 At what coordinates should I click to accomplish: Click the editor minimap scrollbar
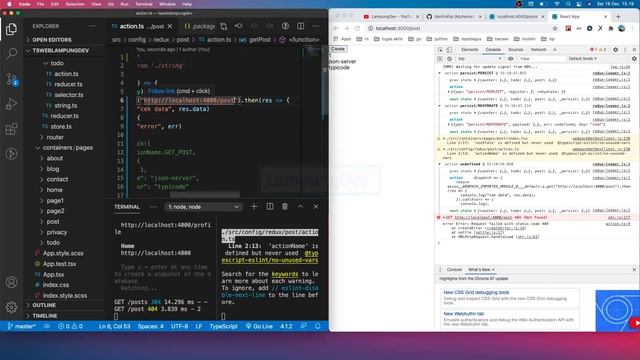pyautogui.click(x=325, y=82)
